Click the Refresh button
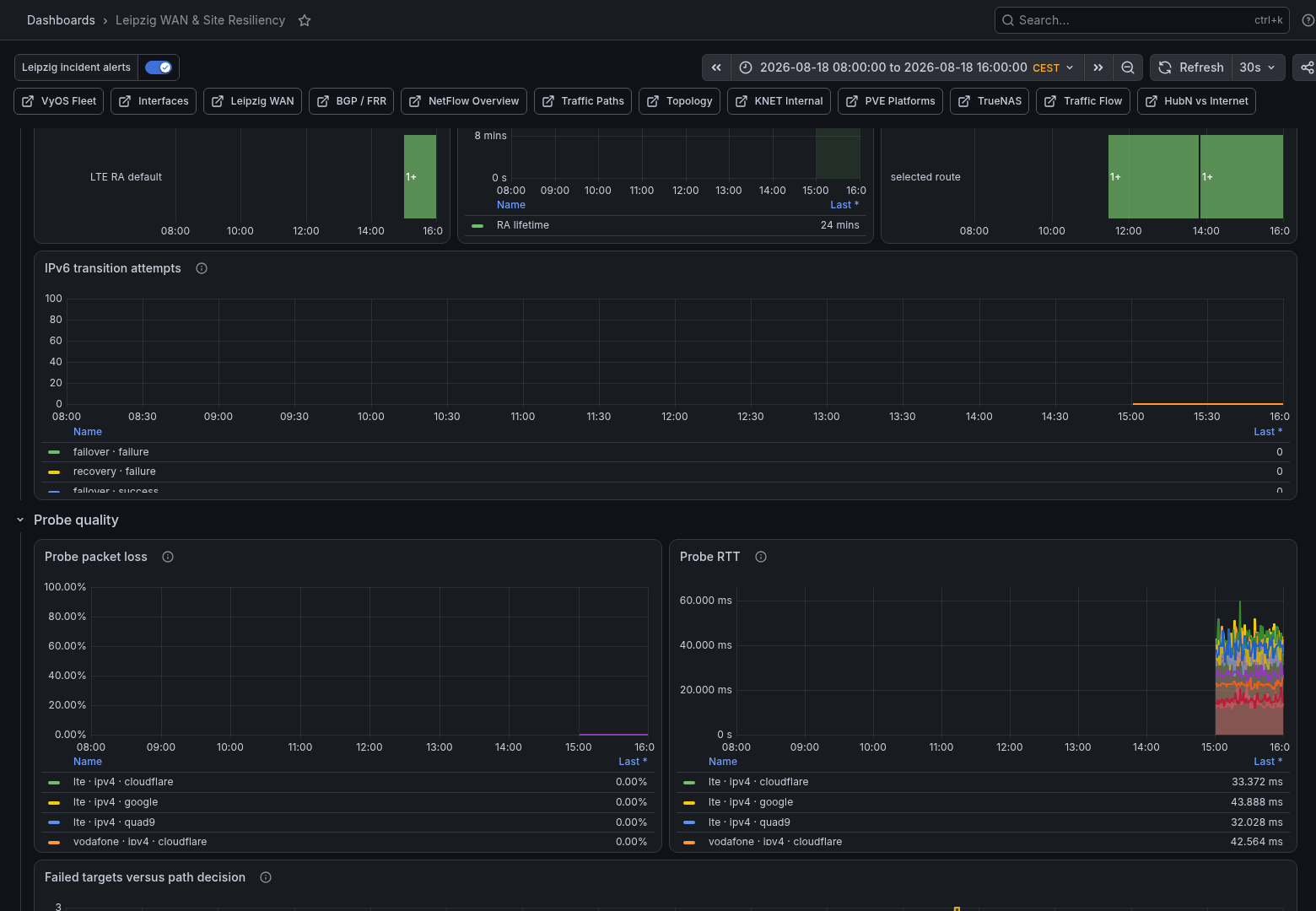1316x911 pixels. pyautogui.click(x=1191, y=67)
